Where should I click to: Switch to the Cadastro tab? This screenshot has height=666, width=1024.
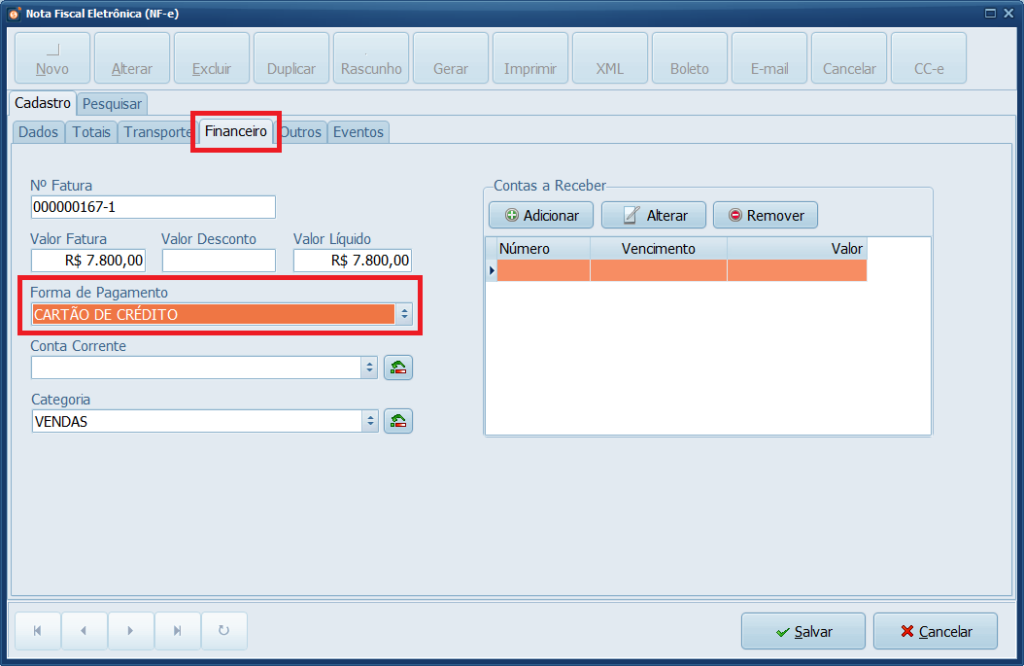pos(42,103)
